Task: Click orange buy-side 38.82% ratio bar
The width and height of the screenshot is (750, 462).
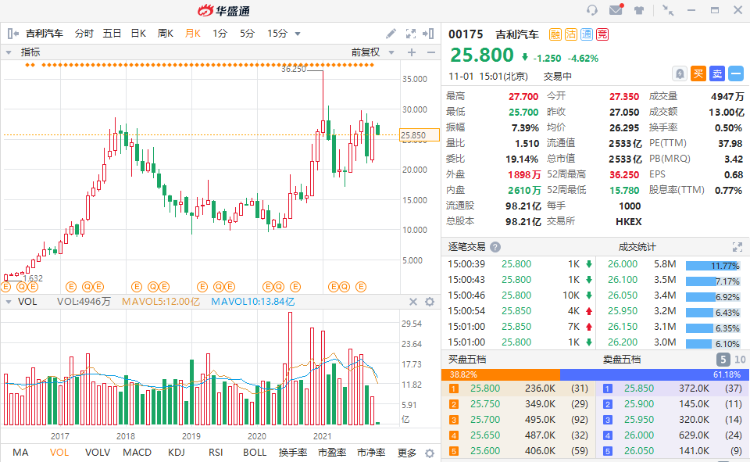Action: pyautogui.click(x=500, y=374)
